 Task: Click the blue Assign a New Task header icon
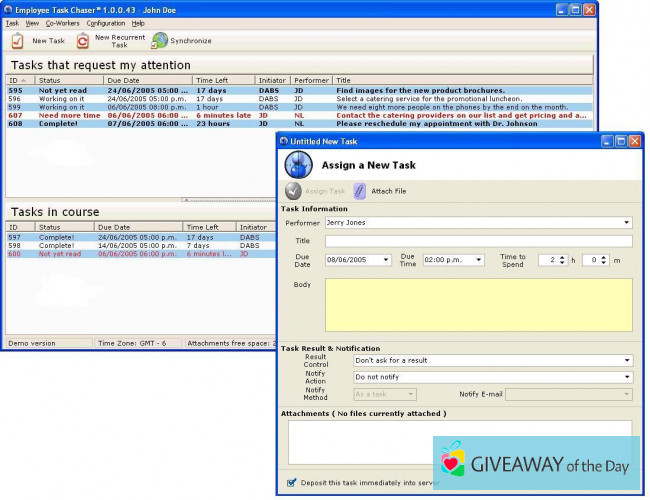(x=298, y=164)
